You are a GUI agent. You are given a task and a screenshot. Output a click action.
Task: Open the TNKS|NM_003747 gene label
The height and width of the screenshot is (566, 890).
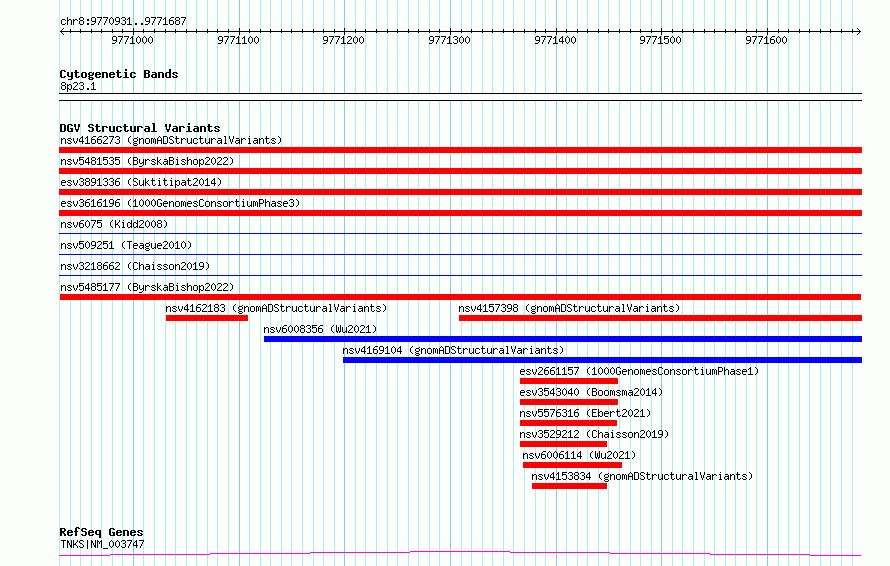(102, 544)
